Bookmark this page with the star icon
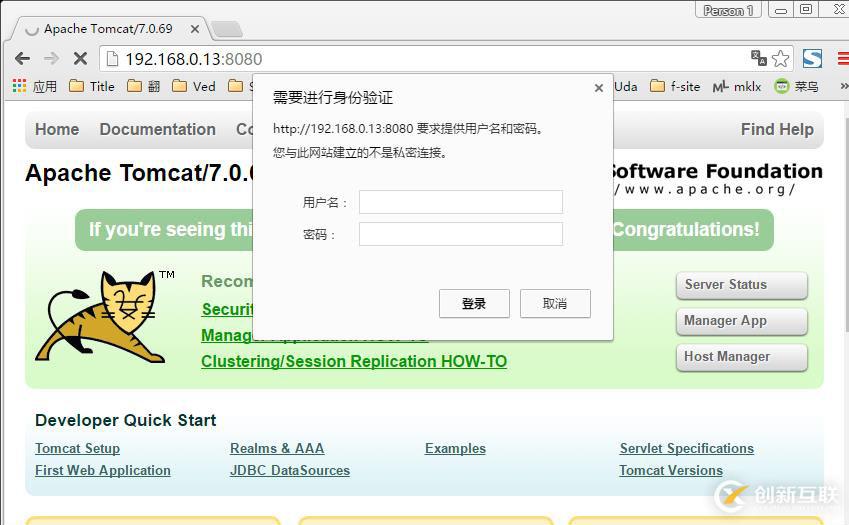This screenshot has height=525, width=849. pos(780,58)
